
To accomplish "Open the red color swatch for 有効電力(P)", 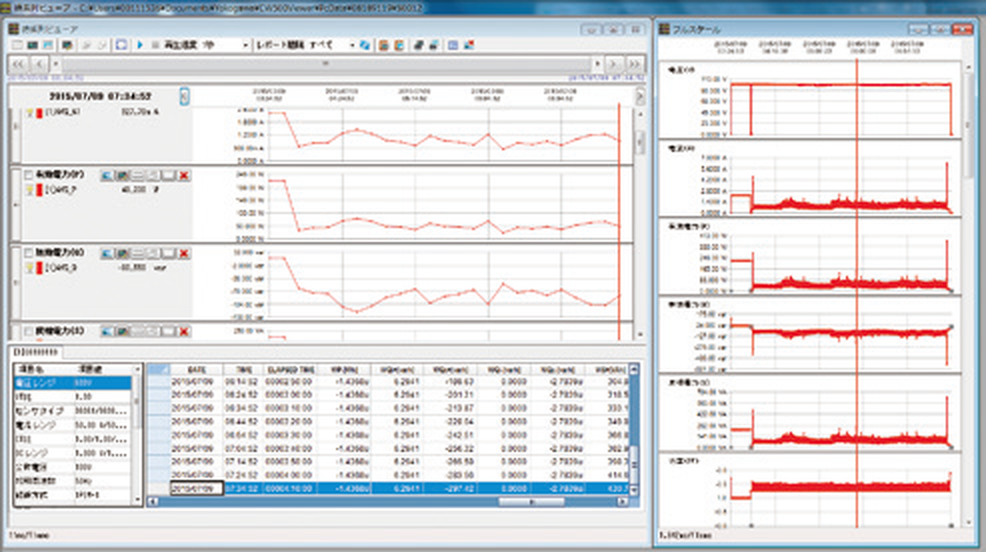I will click(40, 190).
